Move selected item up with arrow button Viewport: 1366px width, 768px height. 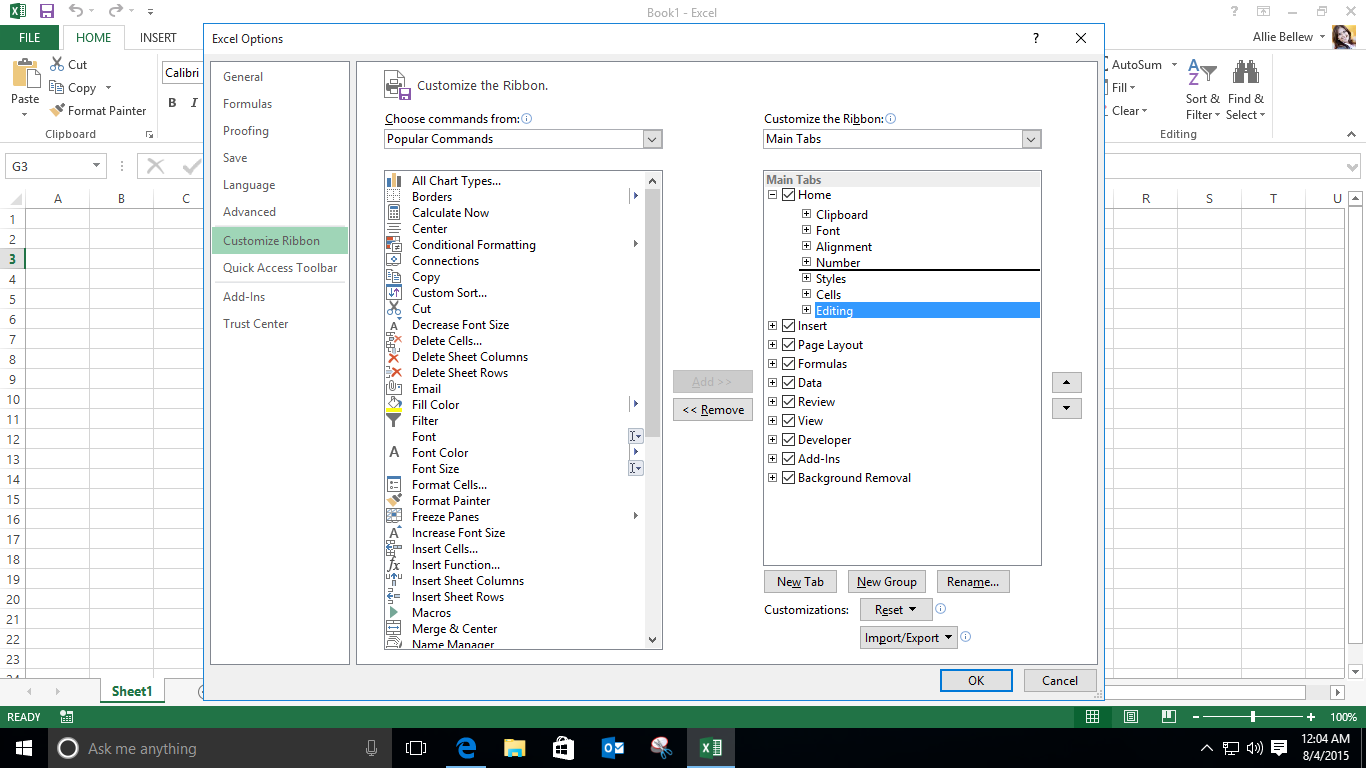point(1066,383)
